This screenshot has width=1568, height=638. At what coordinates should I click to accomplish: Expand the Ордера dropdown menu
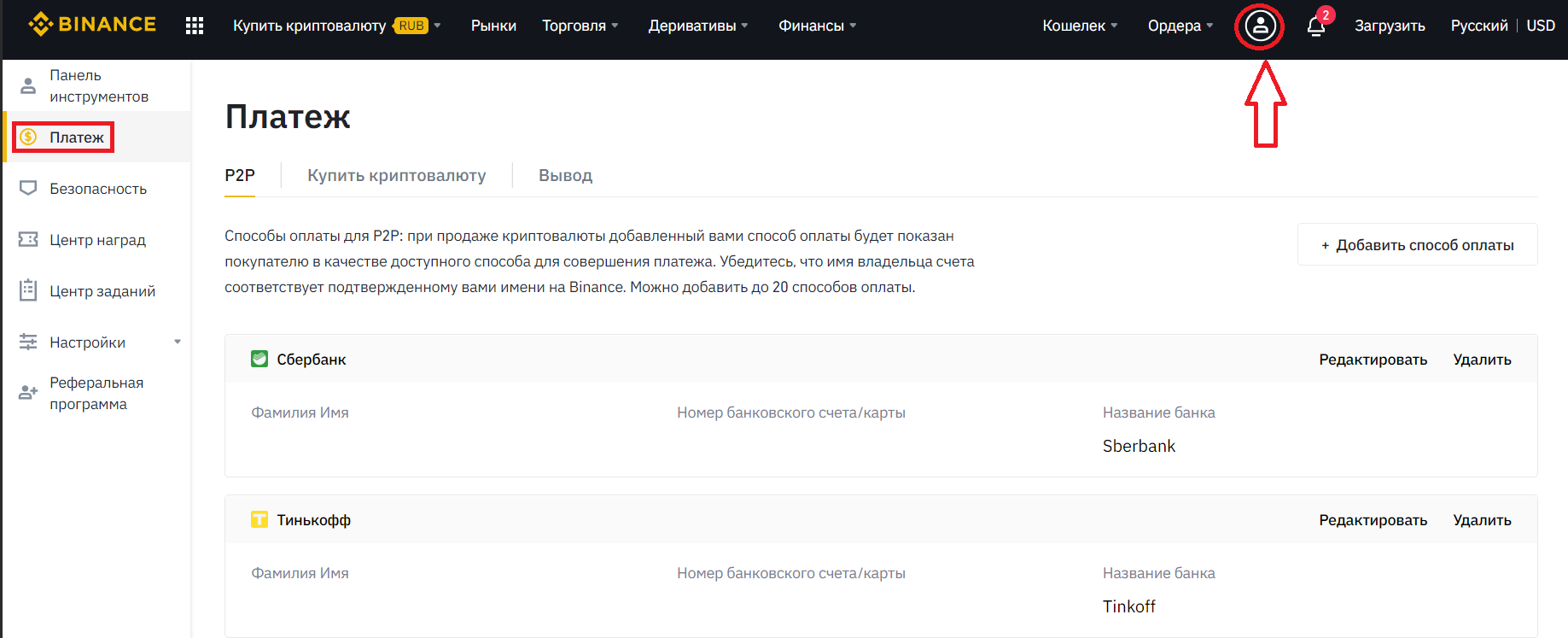[x=1180, y=26]
